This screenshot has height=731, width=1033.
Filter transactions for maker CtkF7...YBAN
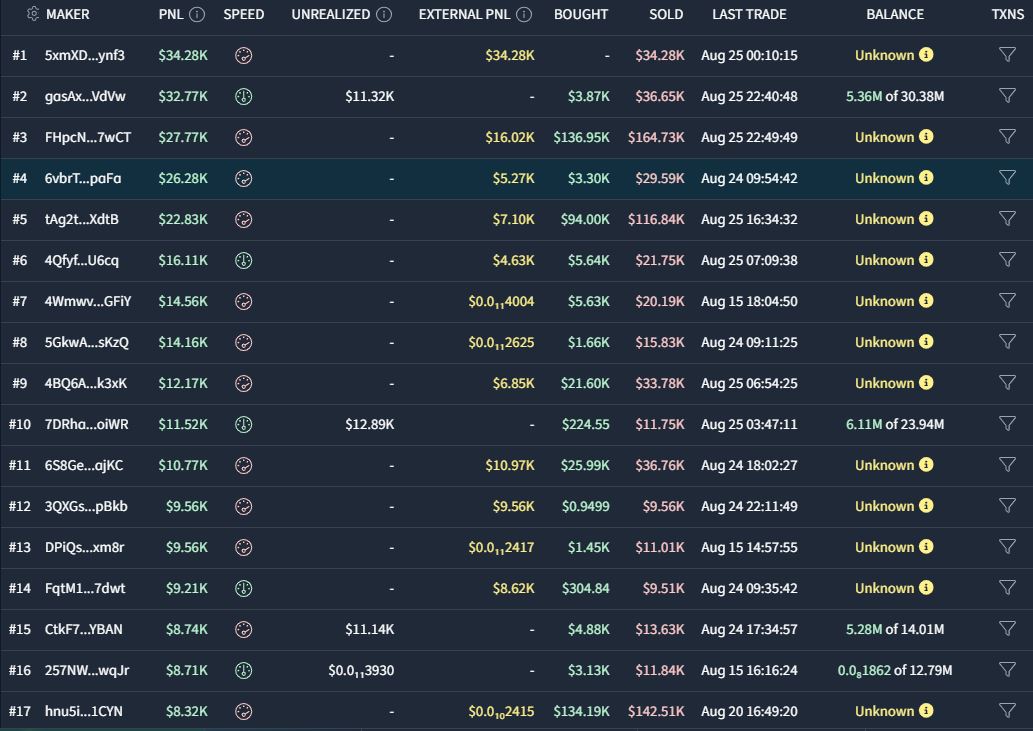point(1007,628)
